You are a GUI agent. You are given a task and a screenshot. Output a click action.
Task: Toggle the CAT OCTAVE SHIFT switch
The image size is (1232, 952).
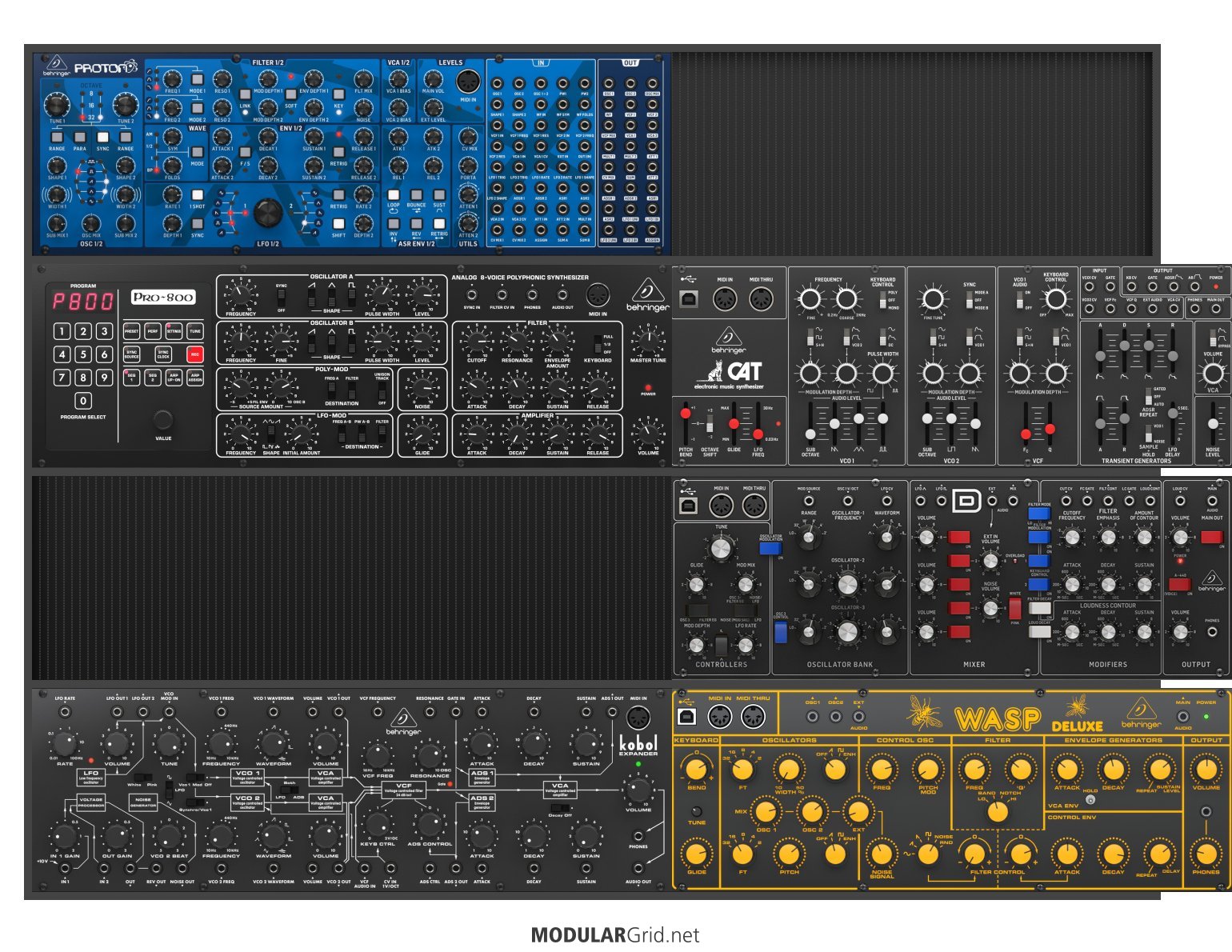pyautogui.click(x=710, y=423)
